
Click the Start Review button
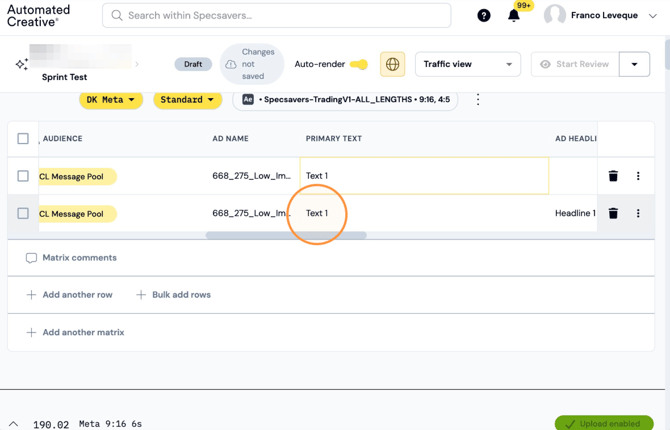(575, 64)
